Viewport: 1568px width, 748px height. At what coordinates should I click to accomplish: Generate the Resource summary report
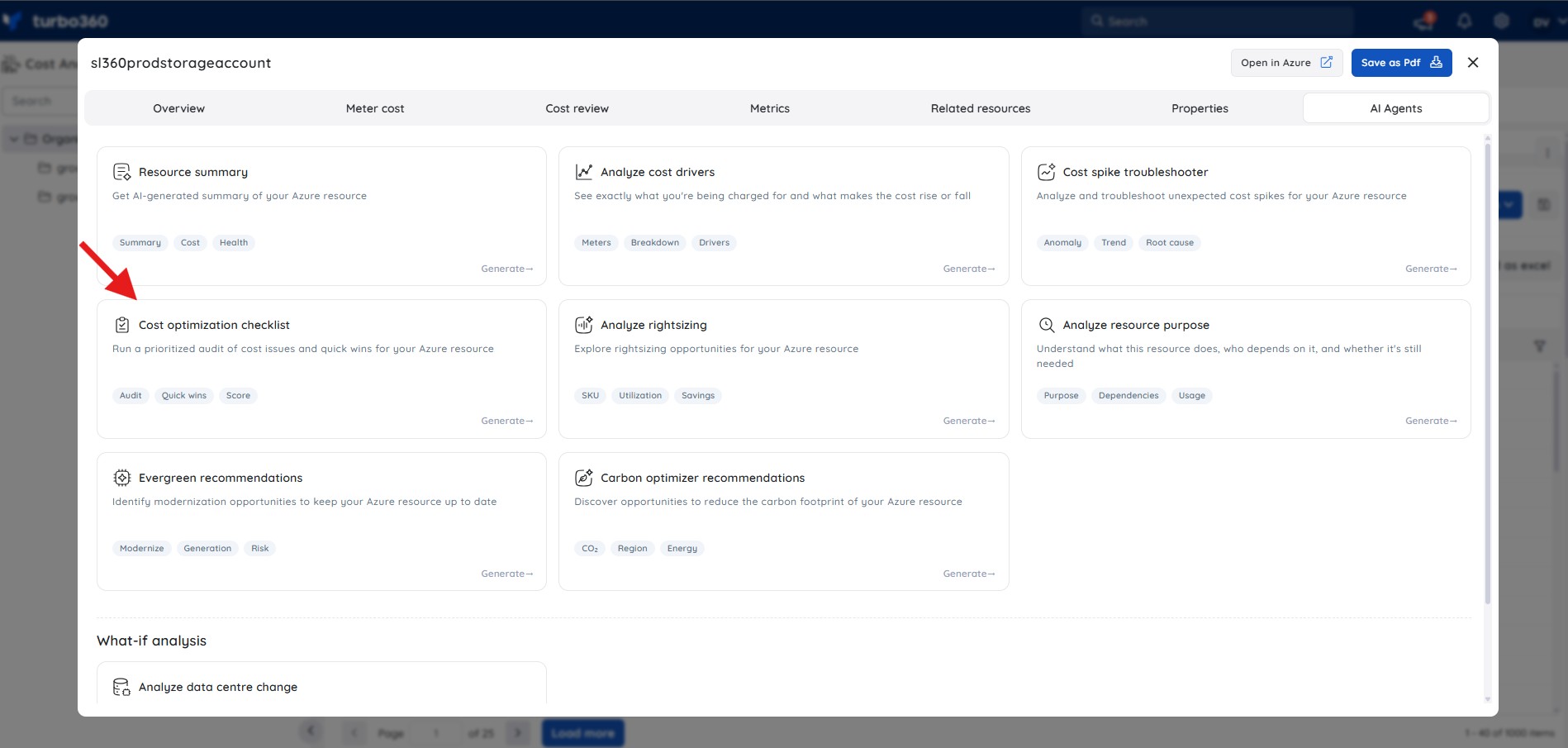tap(507, 269)
